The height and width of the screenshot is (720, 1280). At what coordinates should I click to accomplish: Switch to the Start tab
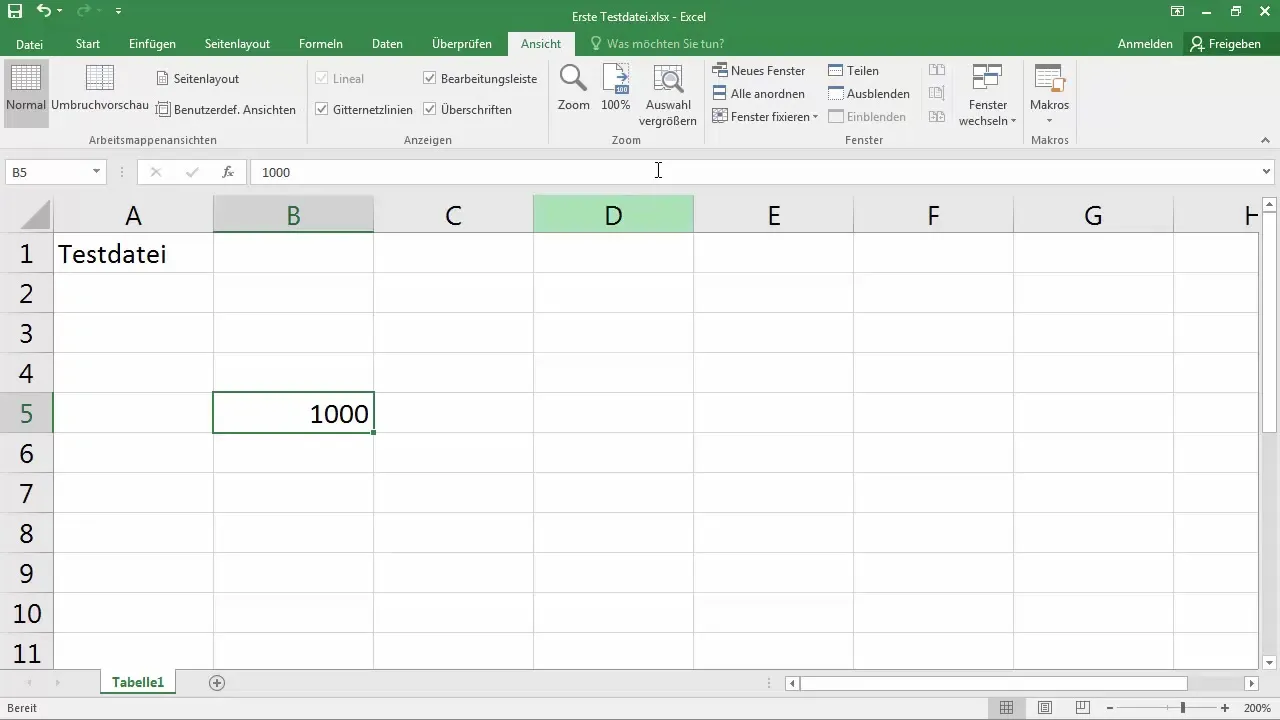(87, 44)
